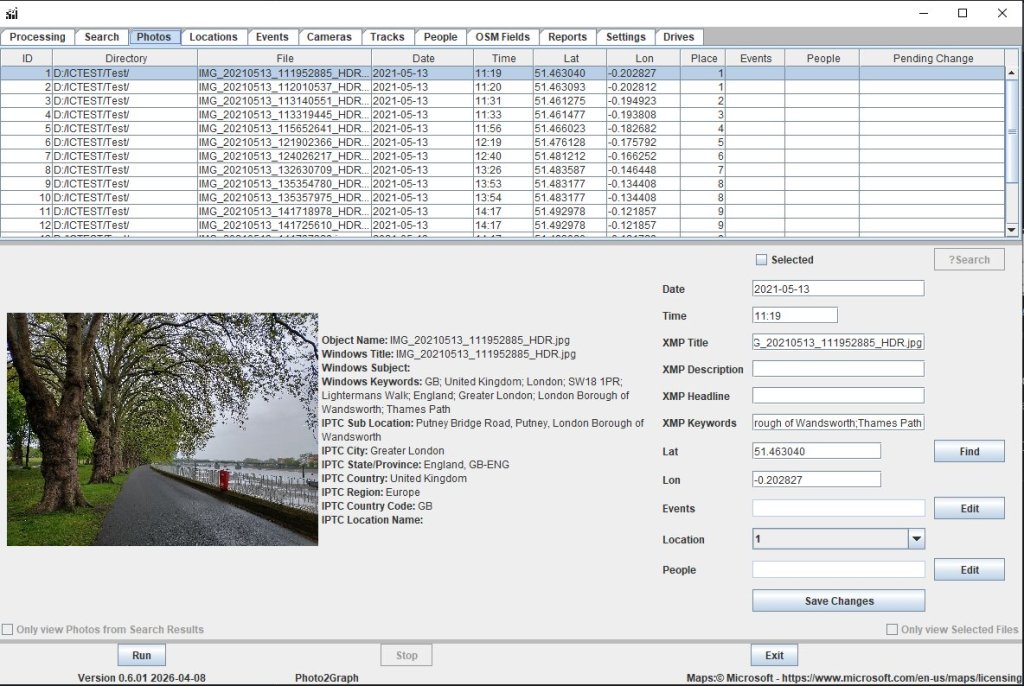Screen dimensions: 1024x686
Task: Click the tree-lined path photo preview
Action: pyautogui.click(x=162, y=429)
